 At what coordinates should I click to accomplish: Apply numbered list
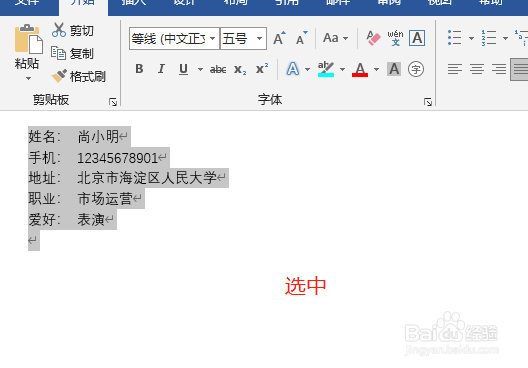[489, 38]
